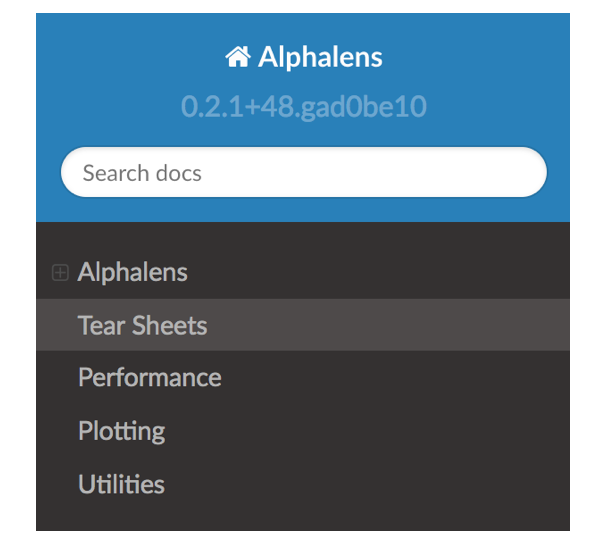Expand the Alphalens tree with plus icon

pos(60,272)
